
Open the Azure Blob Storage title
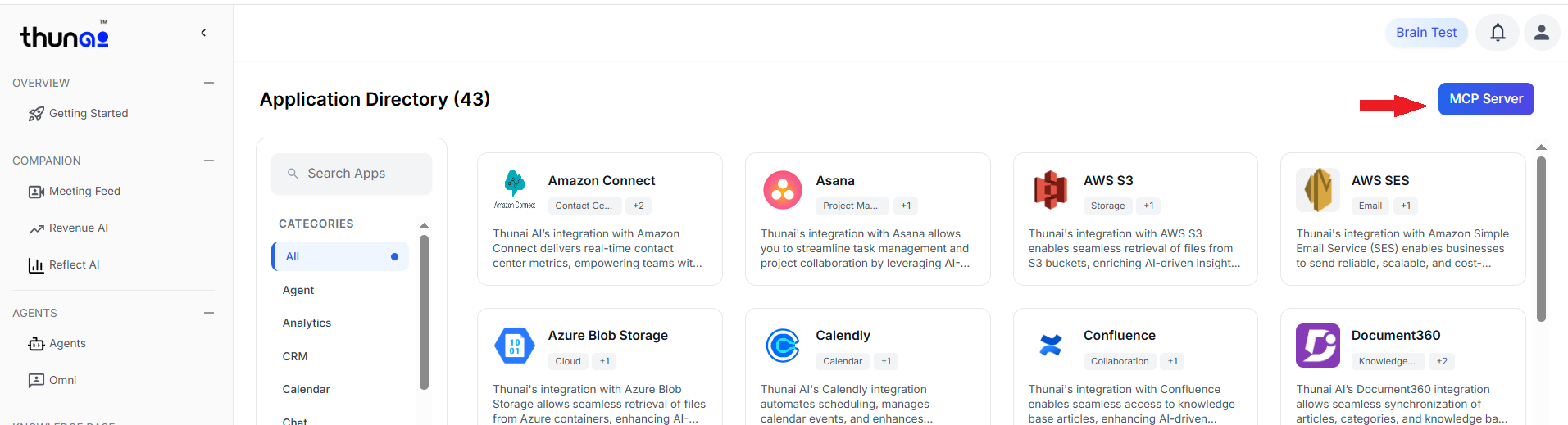(608, 336)
